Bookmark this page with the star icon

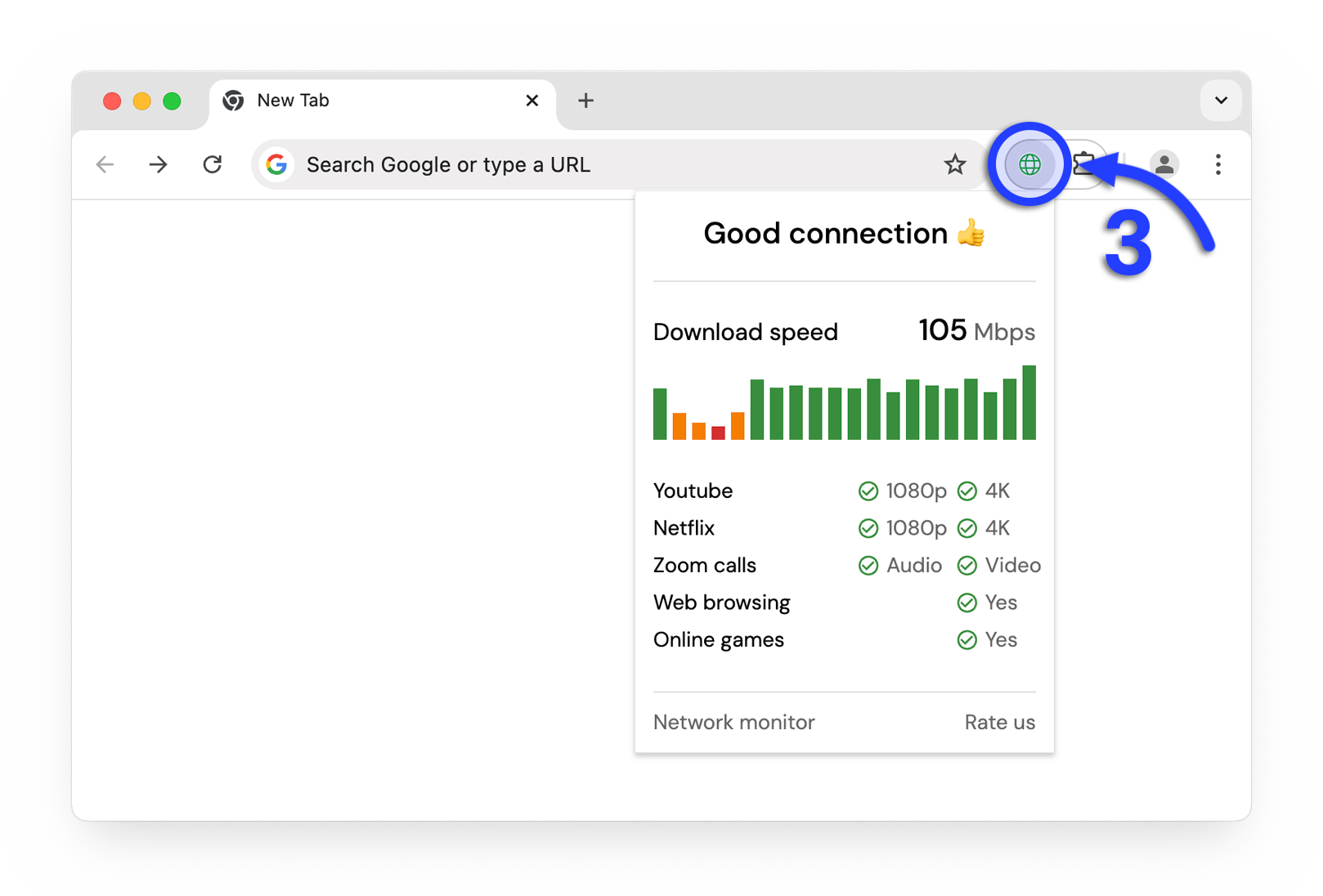click(x=954, y=164)
